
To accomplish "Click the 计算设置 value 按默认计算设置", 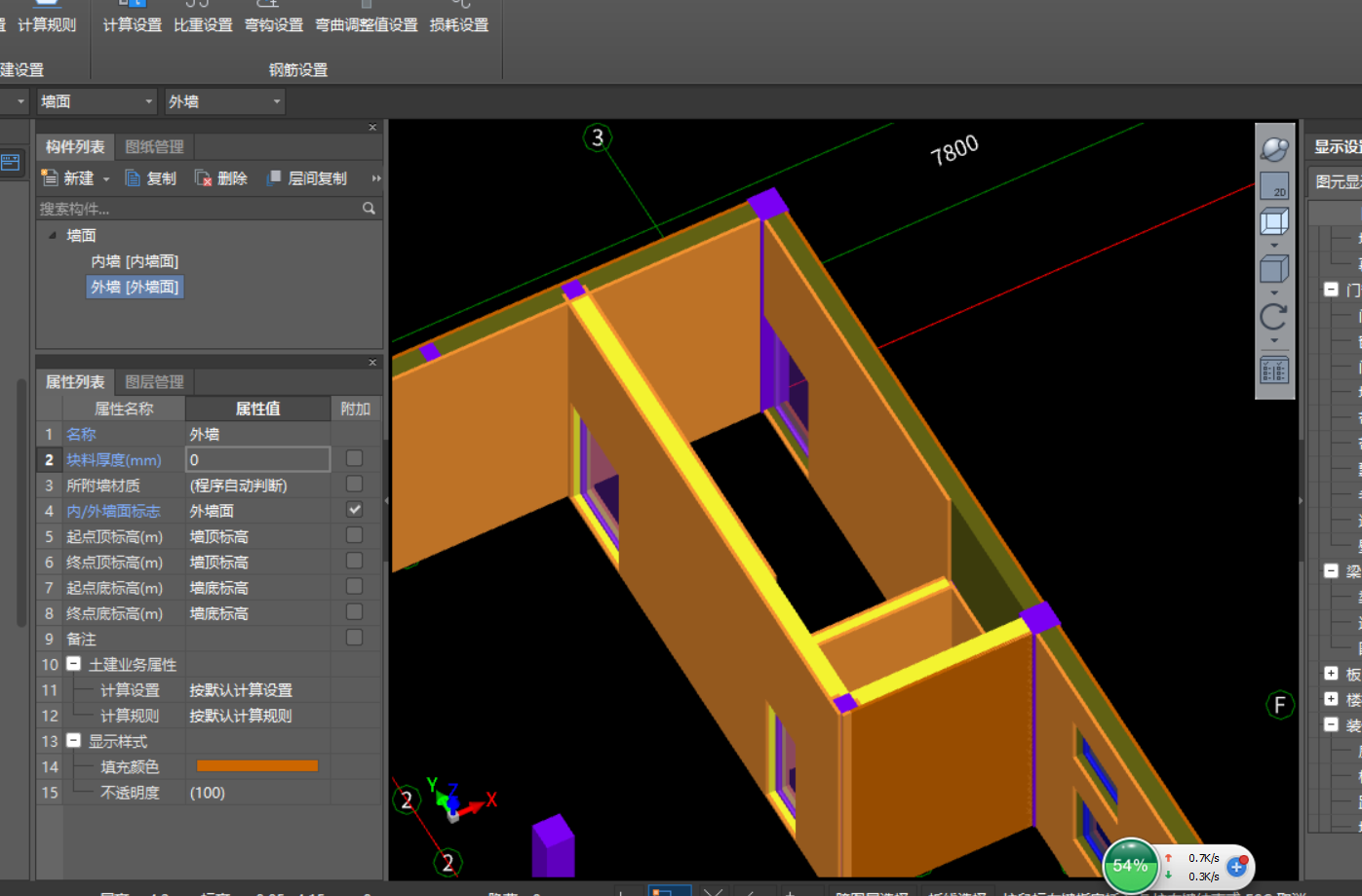I will pyautogui.click(x=241, y=690).
